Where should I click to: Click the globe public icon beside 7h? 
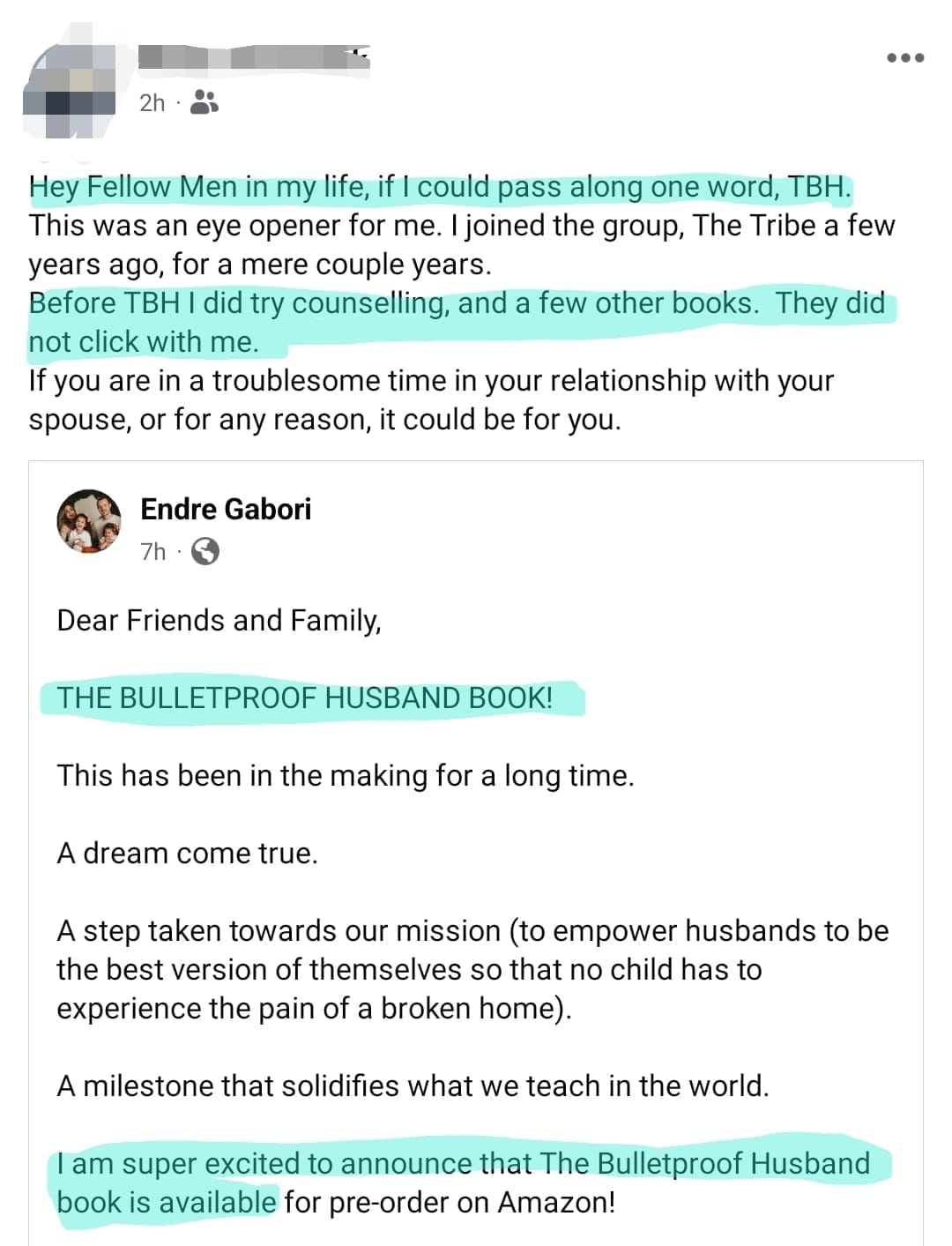click(x=205, y=552)
